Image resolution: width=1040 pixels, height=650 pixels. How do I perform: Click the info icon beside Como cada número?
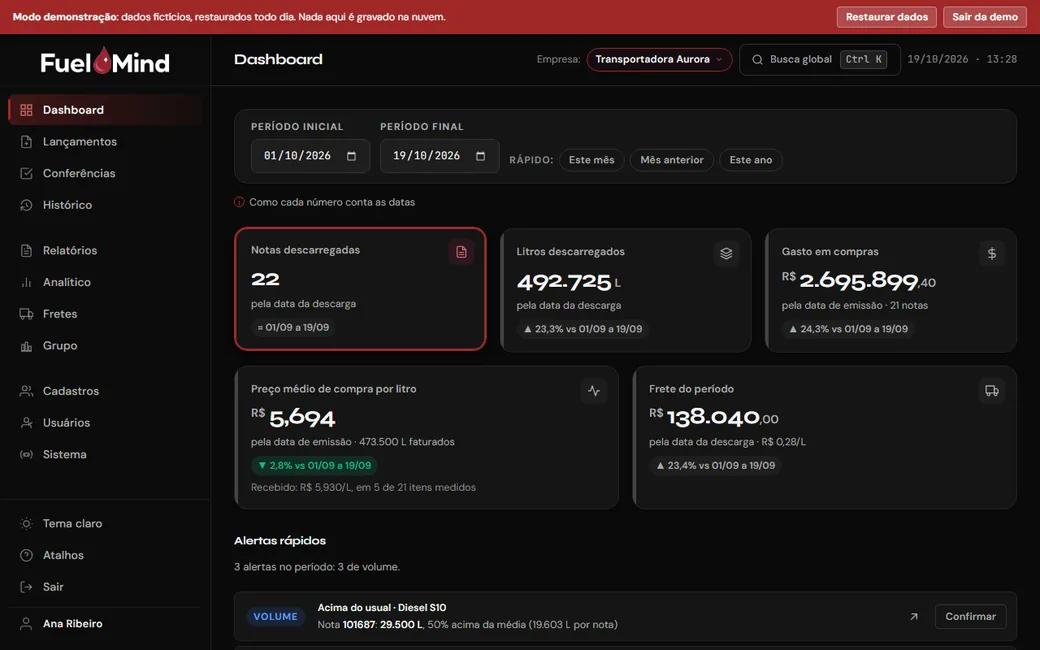click(239, 202)
